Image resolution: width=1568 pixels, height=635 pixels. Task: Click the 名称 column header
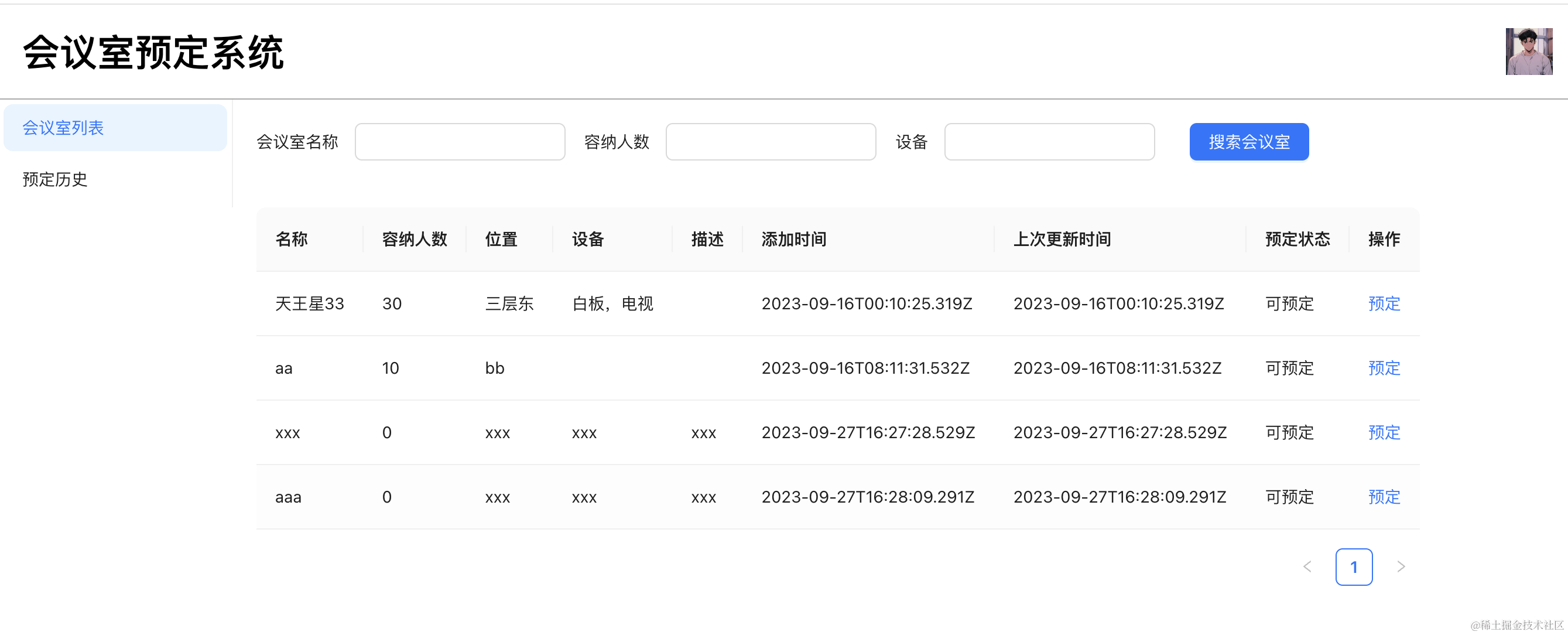point(292,239)
